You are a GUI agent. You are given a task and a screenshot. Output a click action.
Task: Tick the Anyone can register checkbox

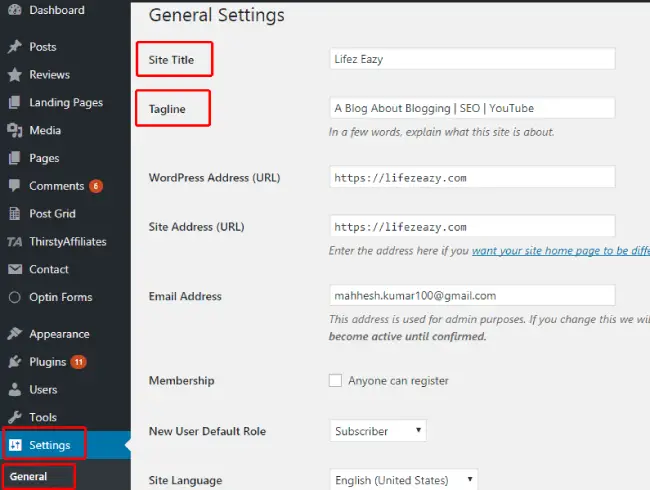tap(335, 381)
